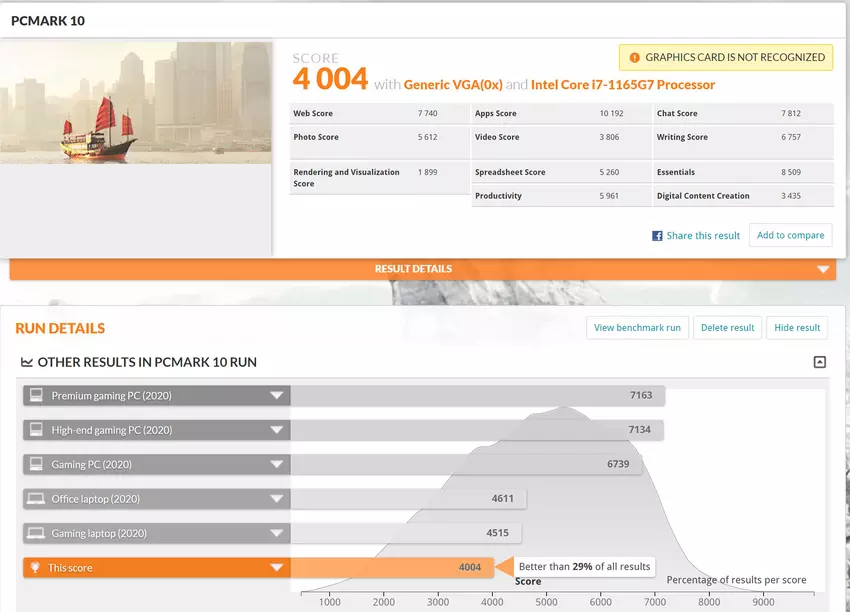Click the lightbulb icon beside This score
This screenshot has height=612, width=850.
point(35,568)
